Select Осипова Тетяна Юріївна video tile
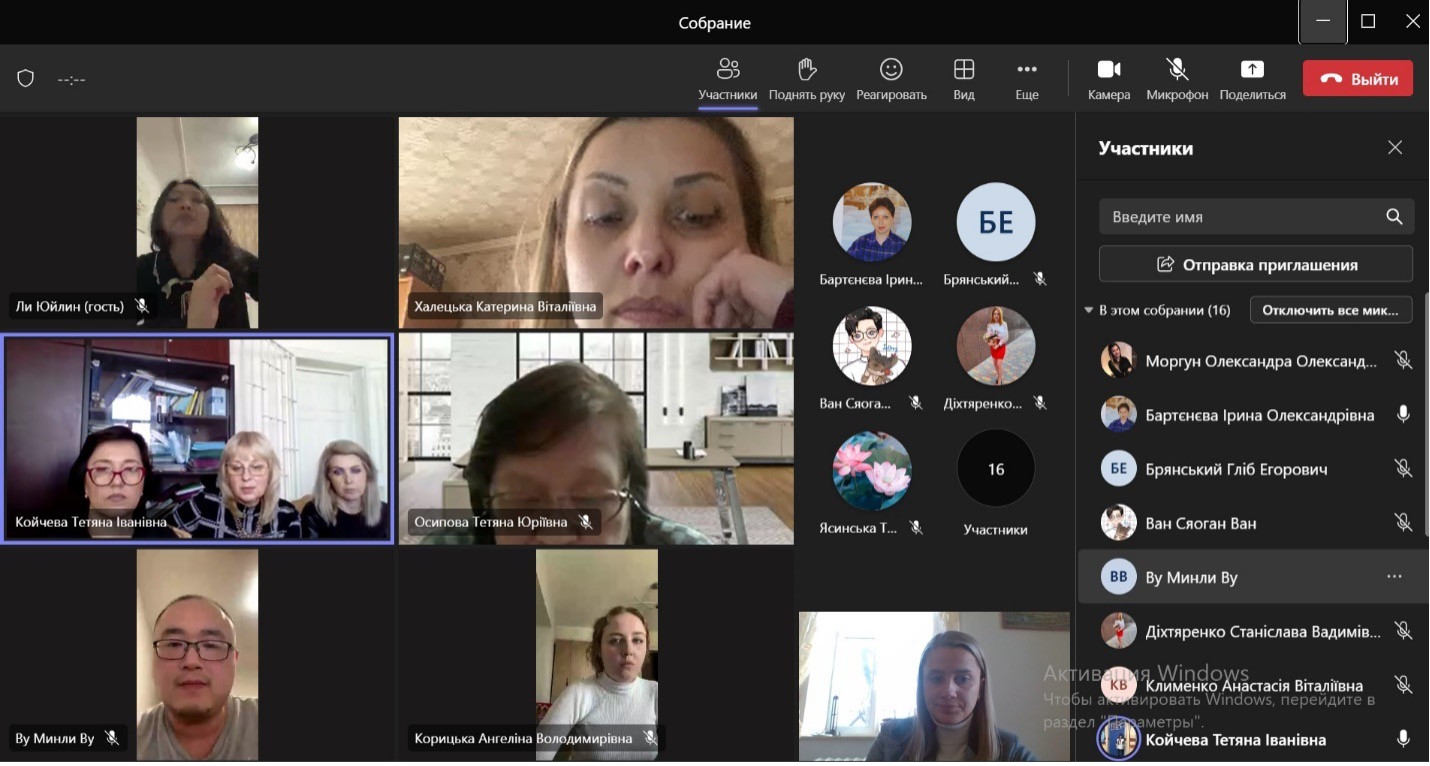 (x=596, y=439)
